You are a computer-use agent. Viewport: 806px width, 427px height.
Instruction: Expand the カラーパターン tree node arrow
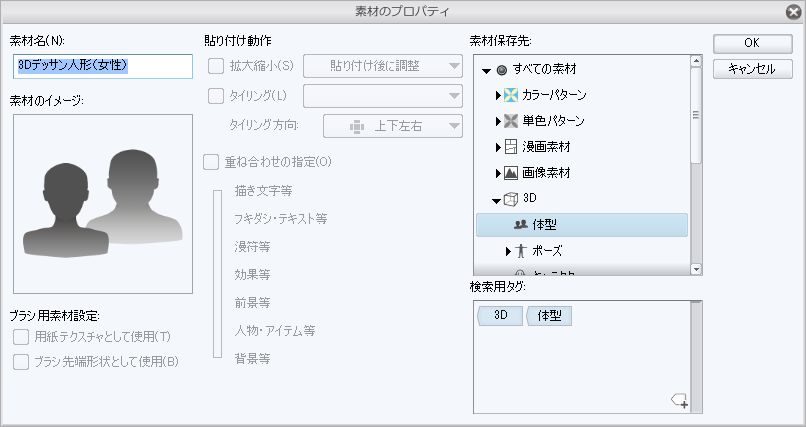tap(498, 95)
